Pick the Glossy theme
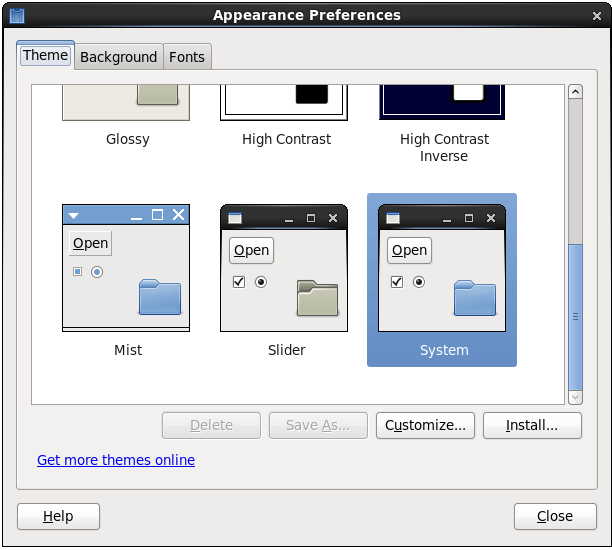 126,104
